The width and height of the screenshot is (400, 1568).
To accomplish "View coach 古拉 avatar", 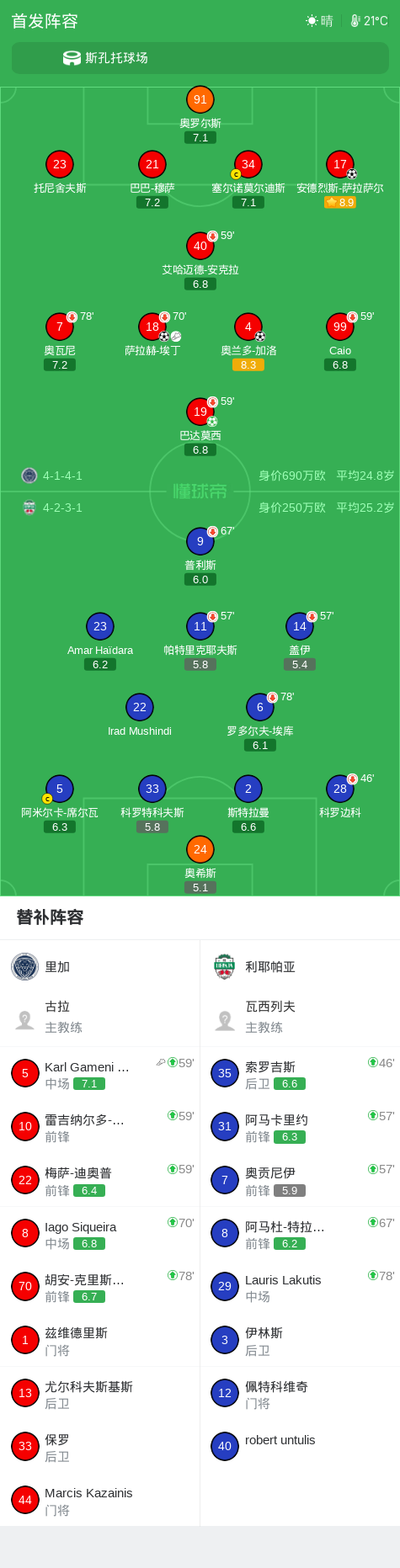I will [x=25, y=1019].
